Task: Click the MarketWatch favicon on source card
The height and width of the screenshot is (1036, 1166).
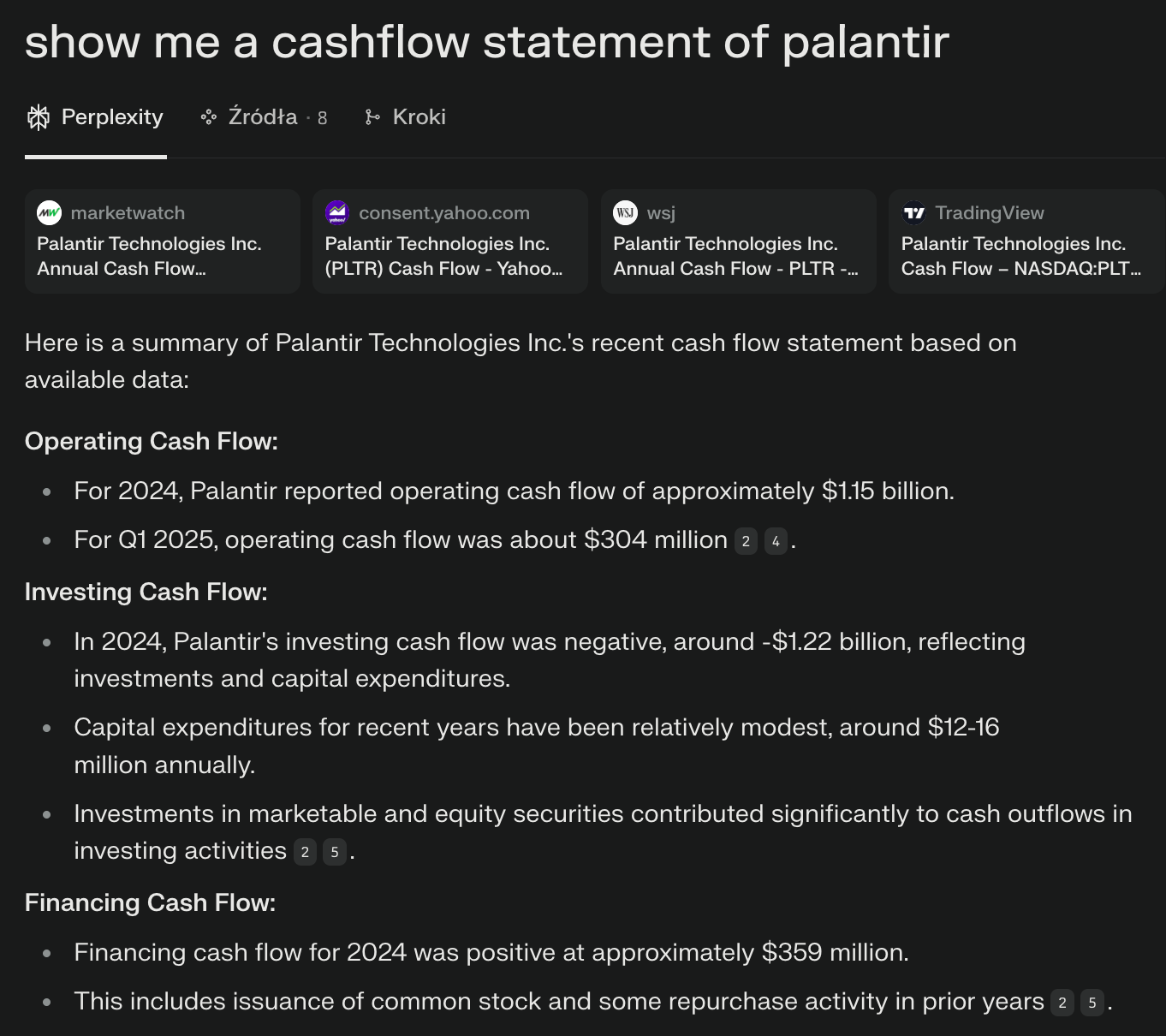Action: click(50, 212)
